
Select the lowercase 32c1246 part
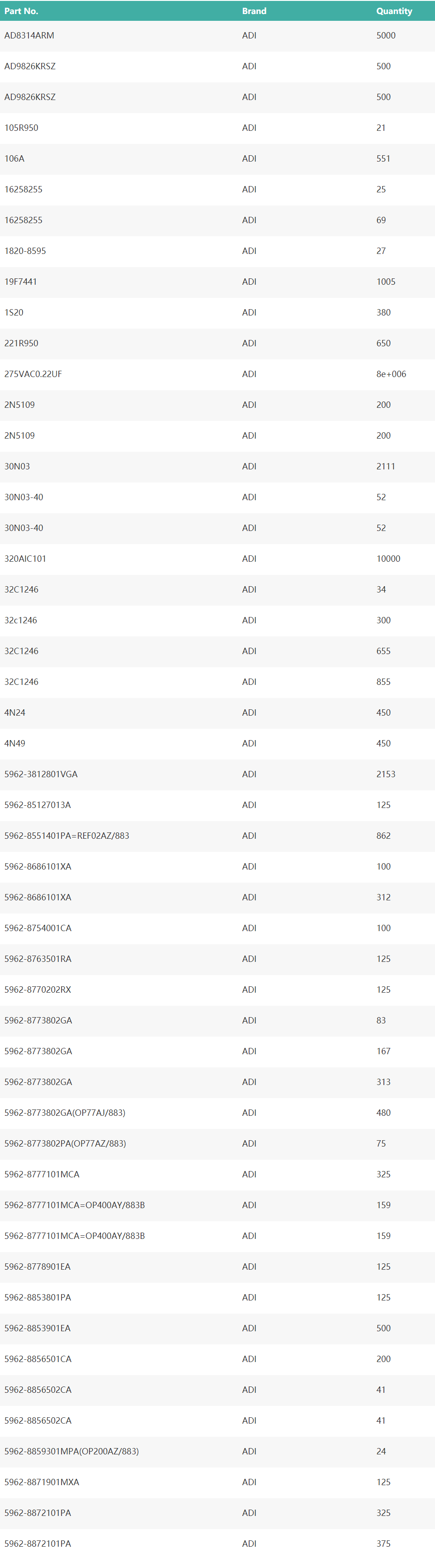[21, 620]
